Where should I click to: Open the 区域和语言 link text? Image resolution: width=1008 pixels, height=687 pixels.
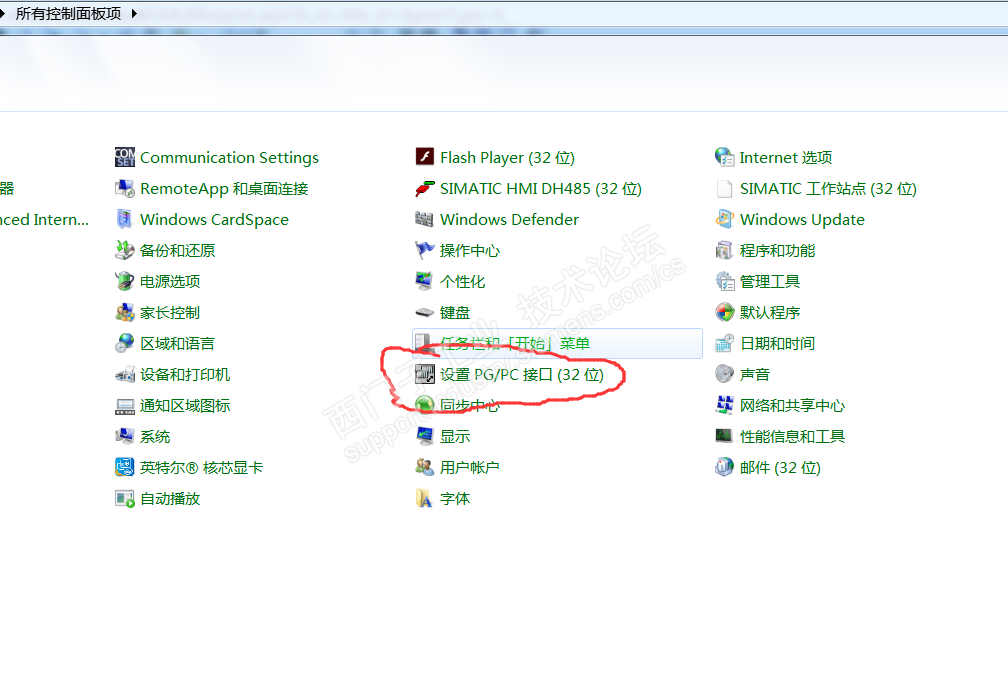pyautogui.click(x=177, y=343)
